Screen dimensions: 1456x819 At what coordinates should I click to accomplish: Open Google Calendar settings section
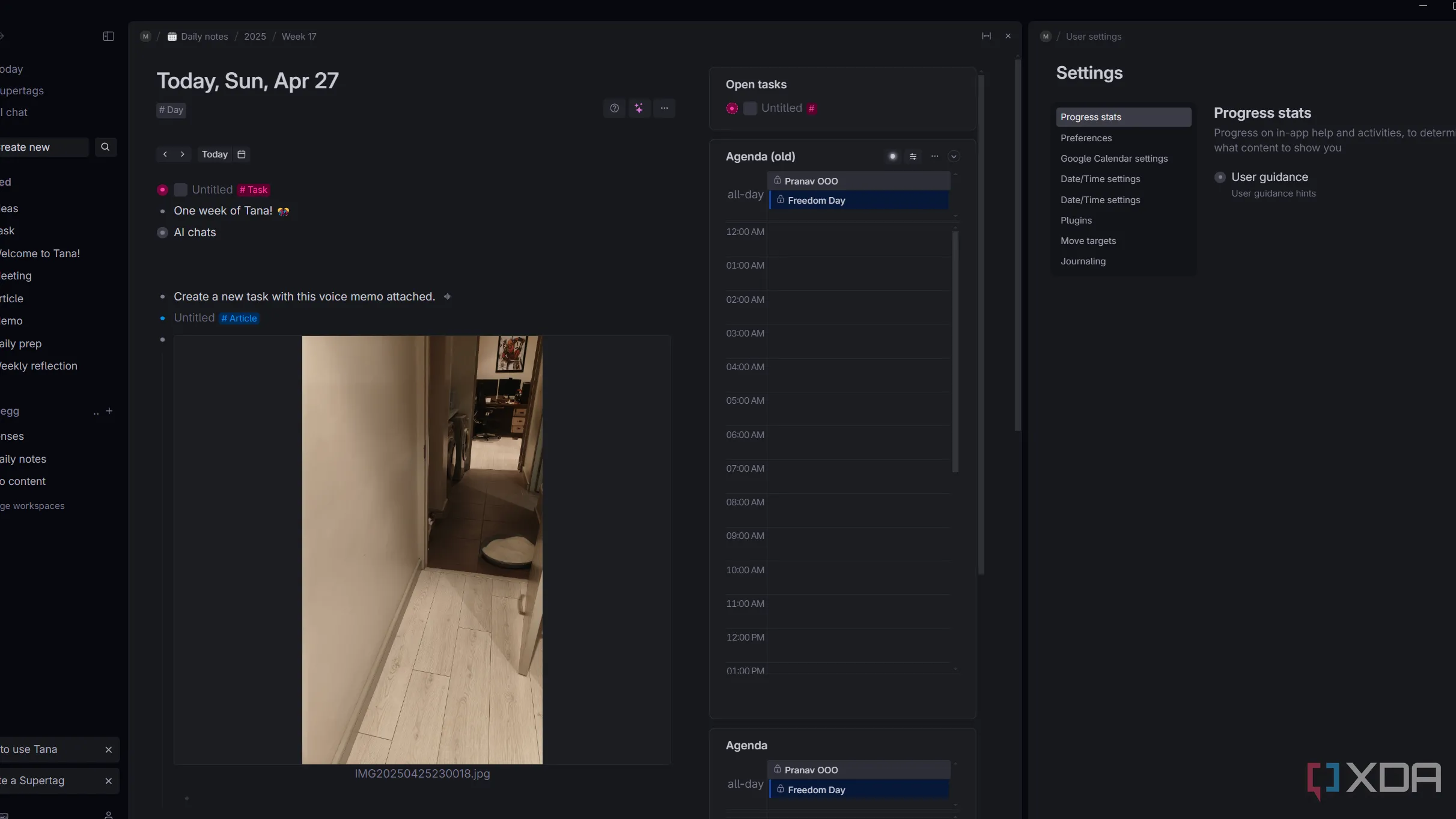click(1114, 159)
